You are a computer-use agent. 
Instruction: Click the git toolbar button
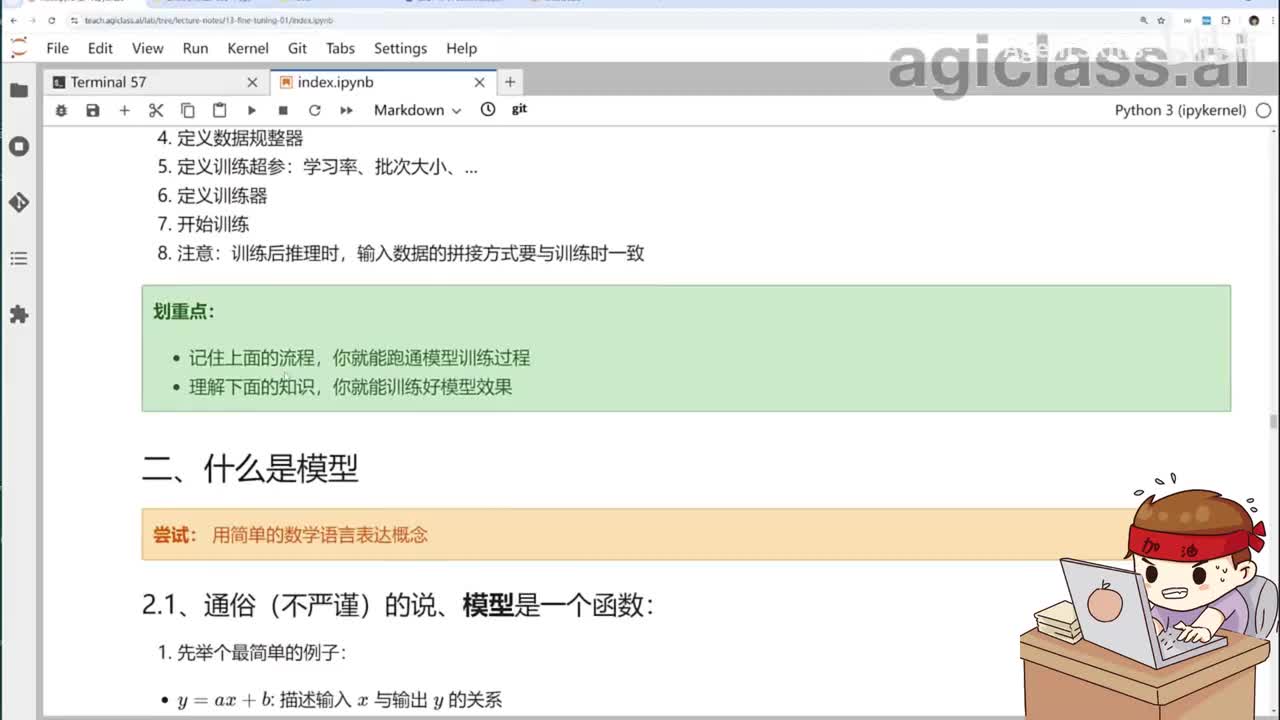coord(519,109)
